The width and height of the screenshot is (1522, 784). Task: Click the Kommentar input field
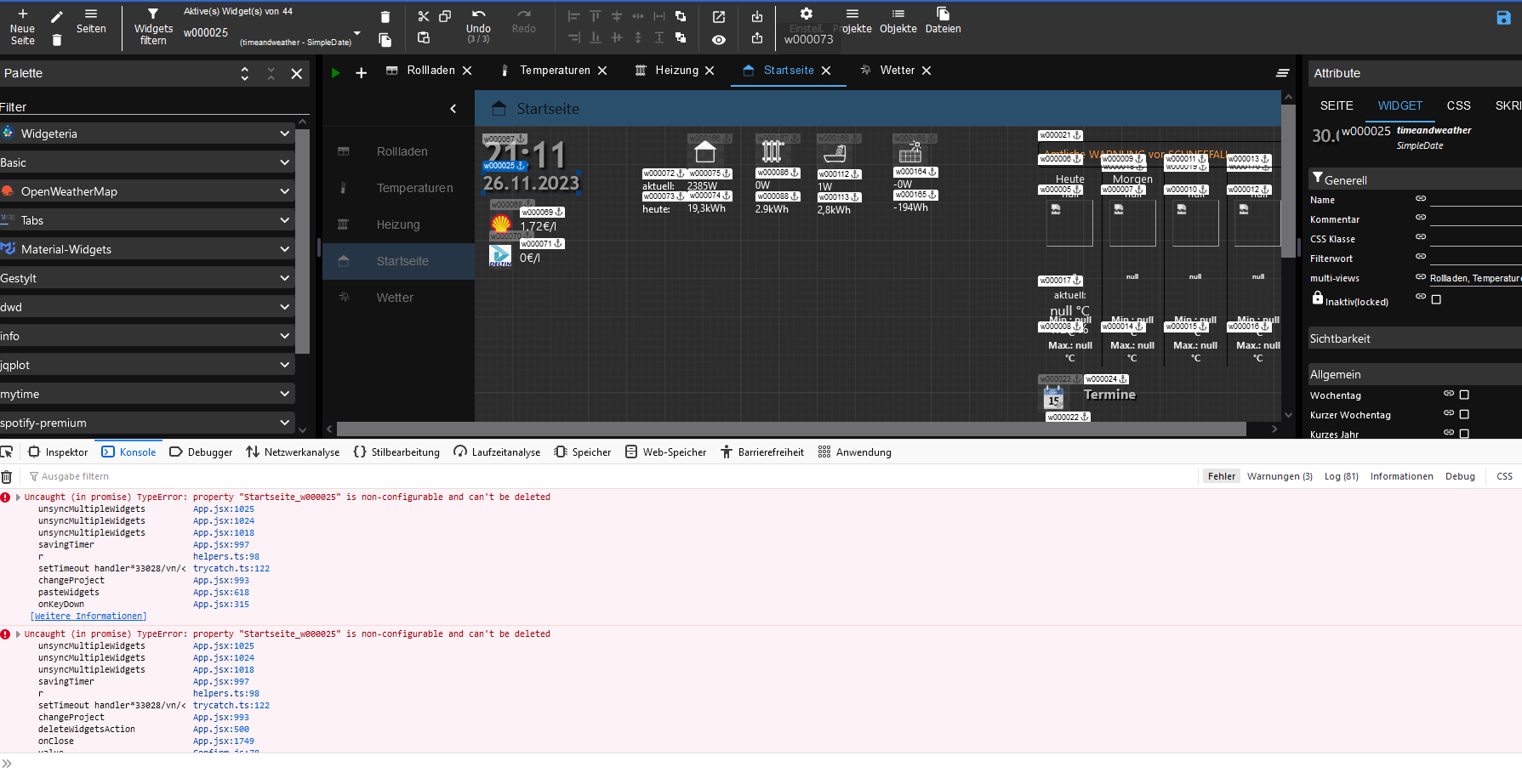point(1475,219)
